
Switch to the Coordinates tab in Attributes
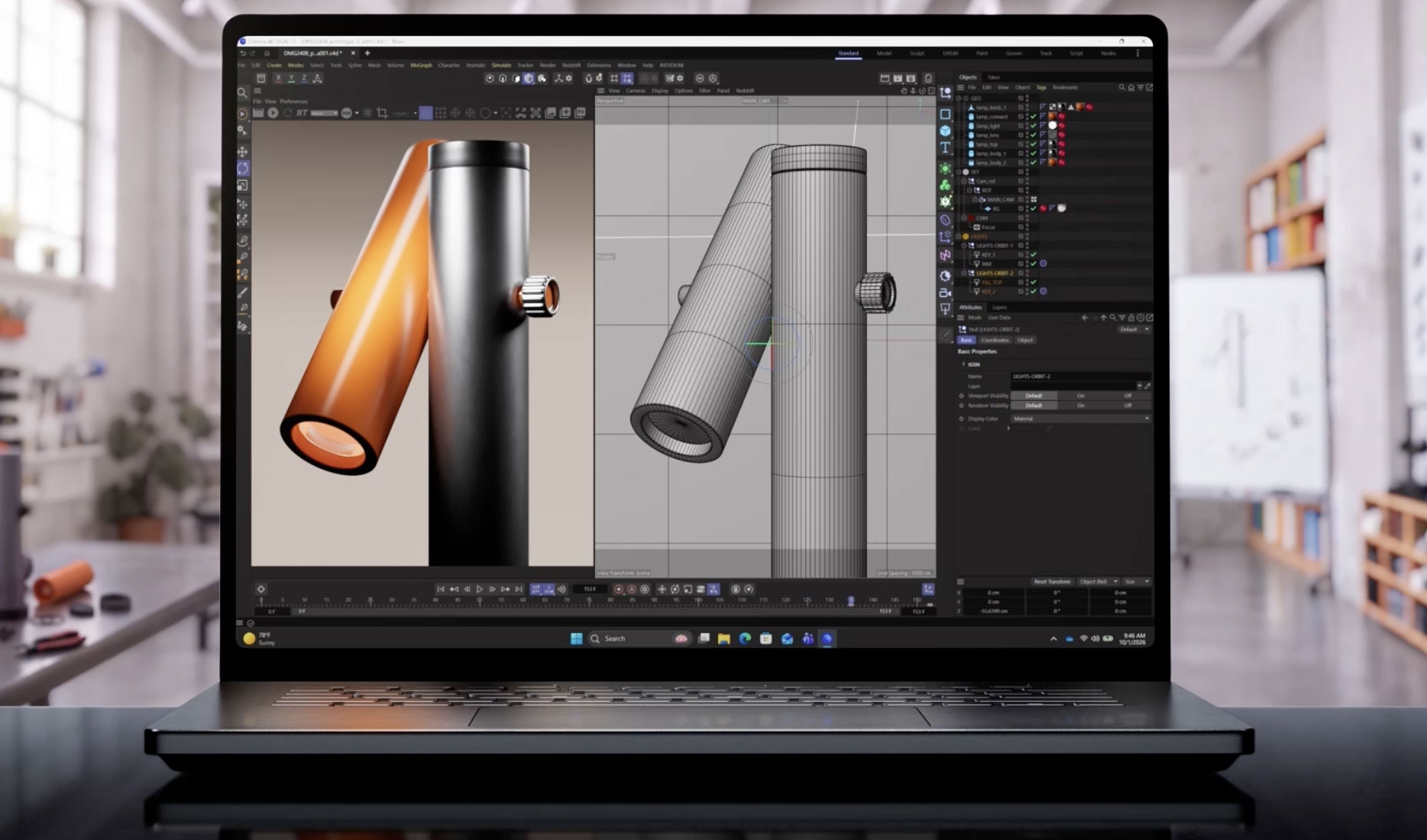995,341
